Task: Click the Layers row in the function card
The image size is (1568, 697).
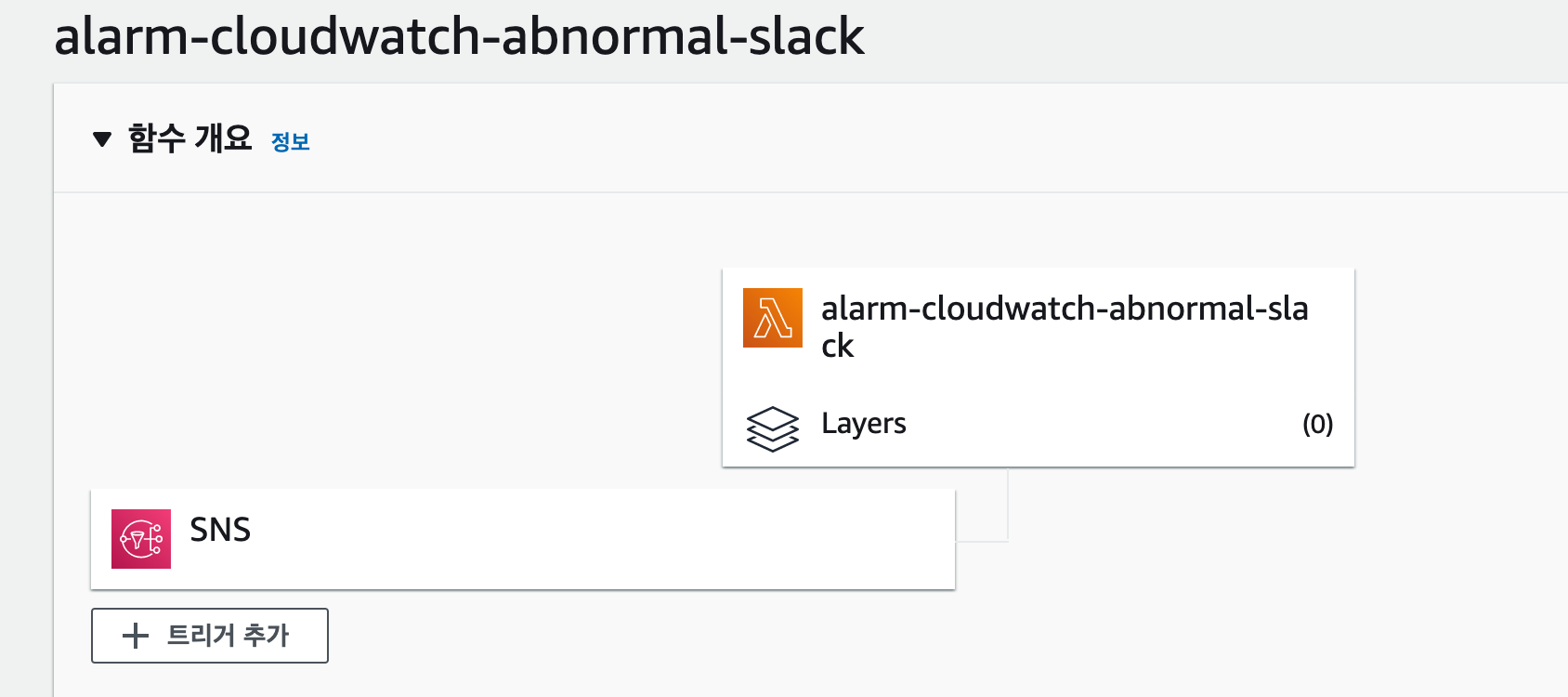Action: pyautogui.click(x=1039, y=425)
